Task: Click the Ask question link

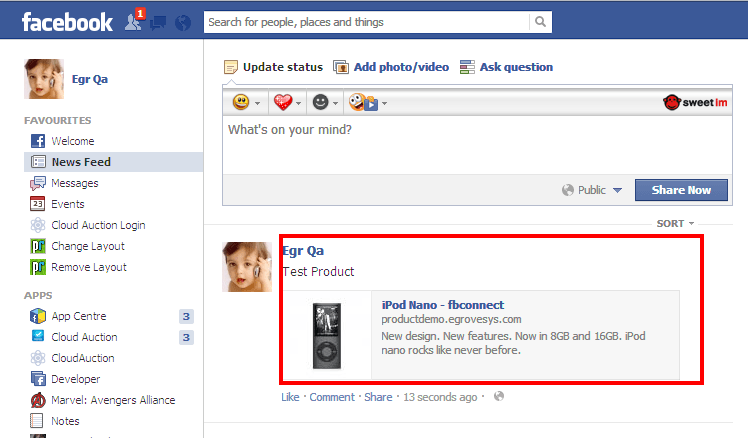Action: [516, 67]
